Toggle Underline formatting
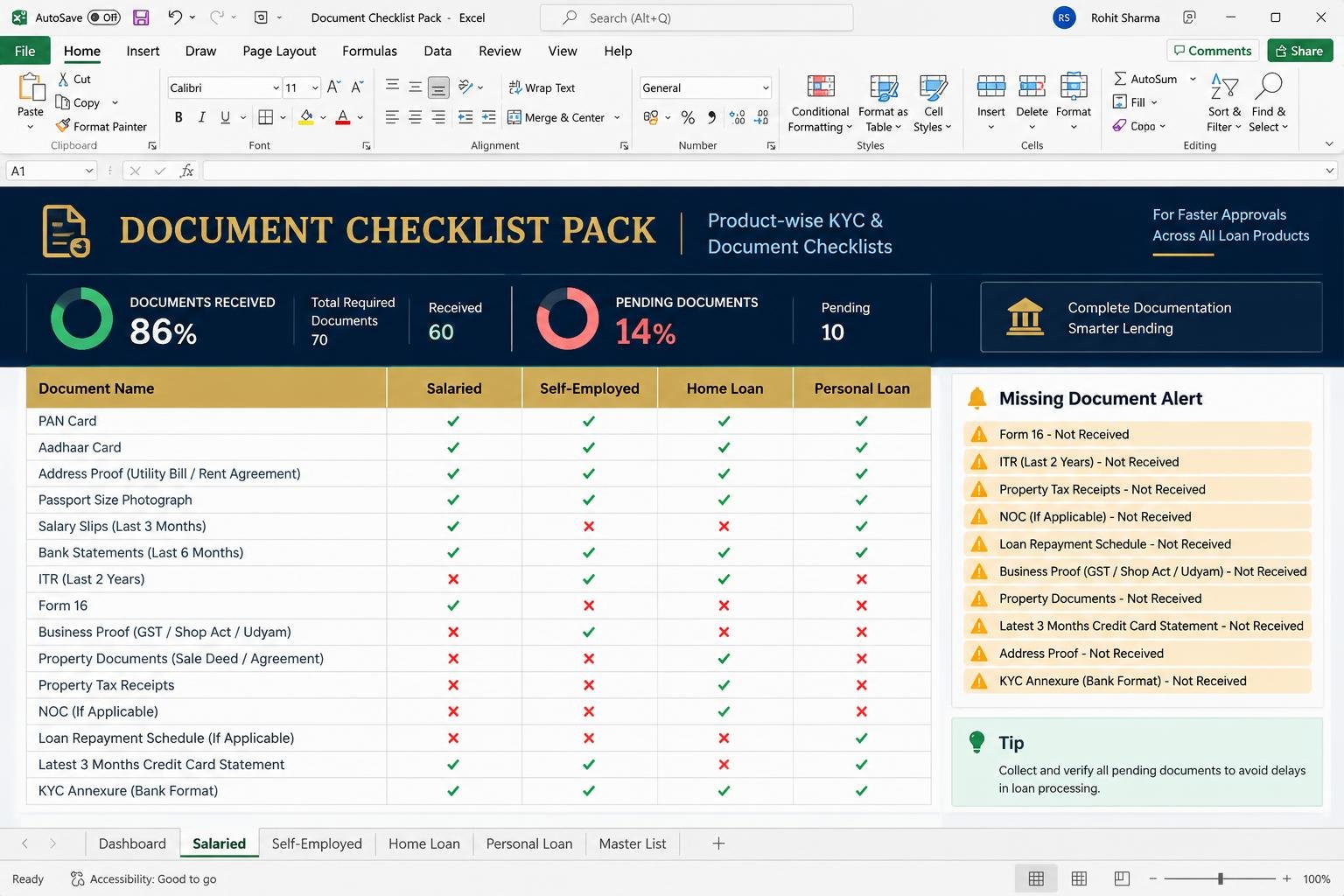 [x=225, y=117]
